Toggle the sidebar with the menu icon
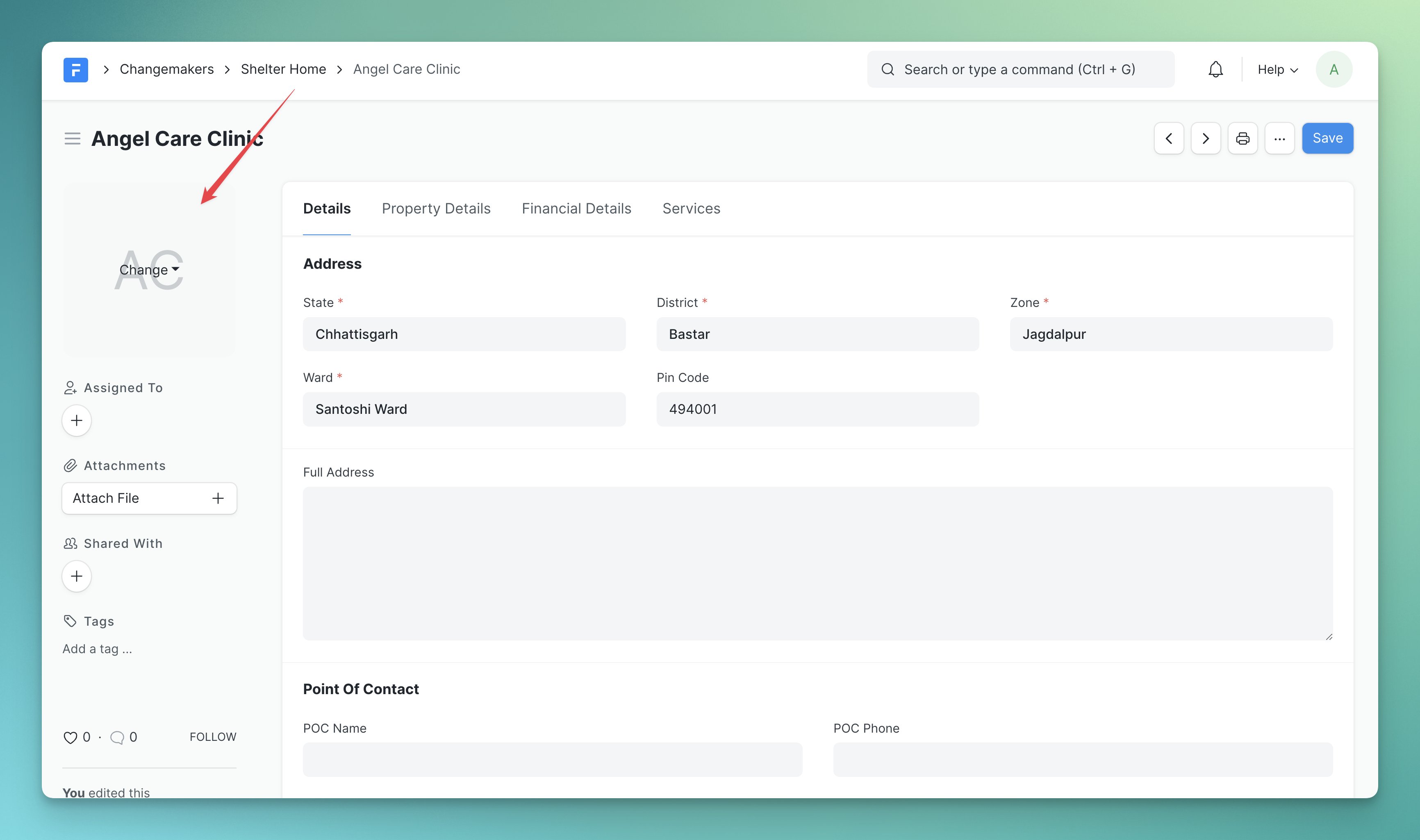Viewport: 1420px width, 840px height. 72,138
